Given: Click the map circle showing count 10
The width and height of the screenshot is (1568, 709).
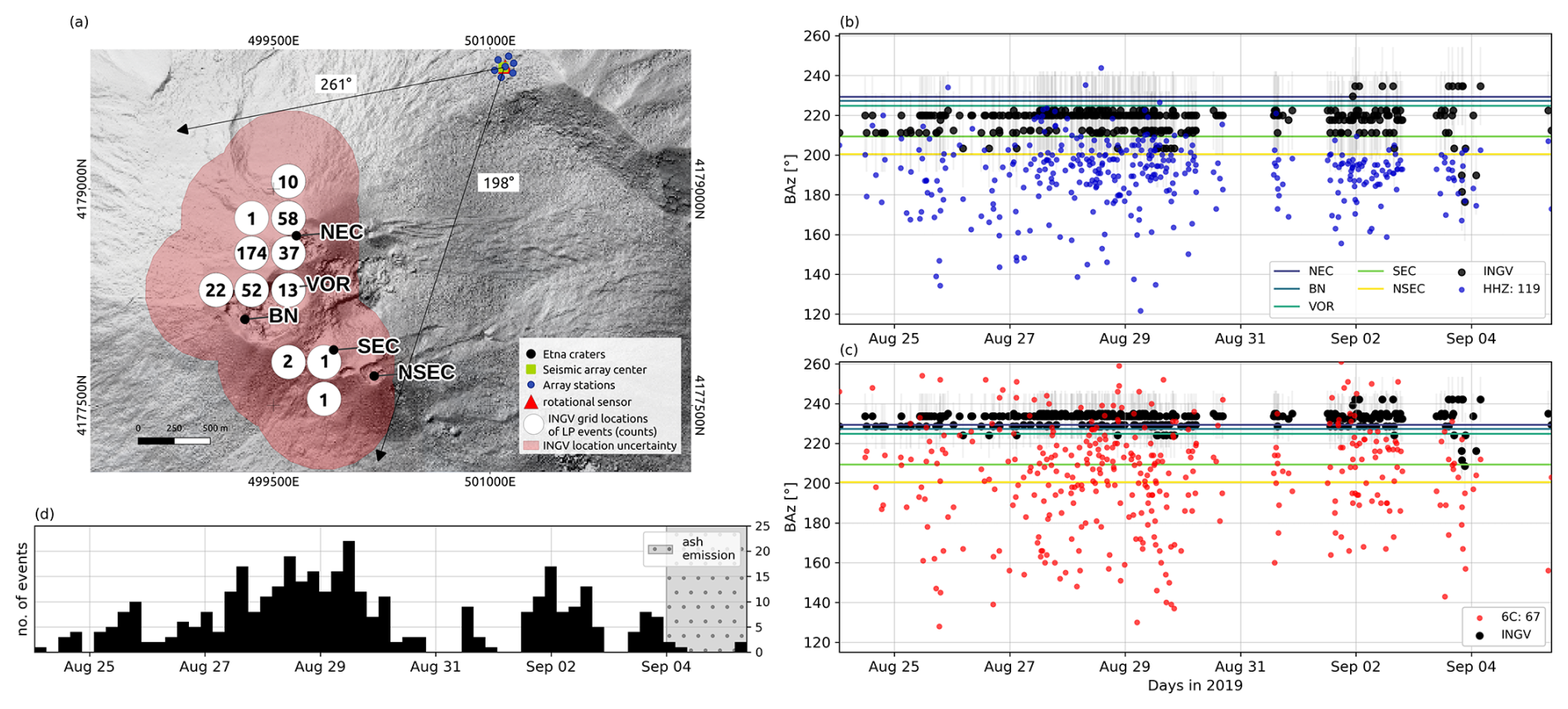Looking at the screenshot, I should [x=288, y=182].
